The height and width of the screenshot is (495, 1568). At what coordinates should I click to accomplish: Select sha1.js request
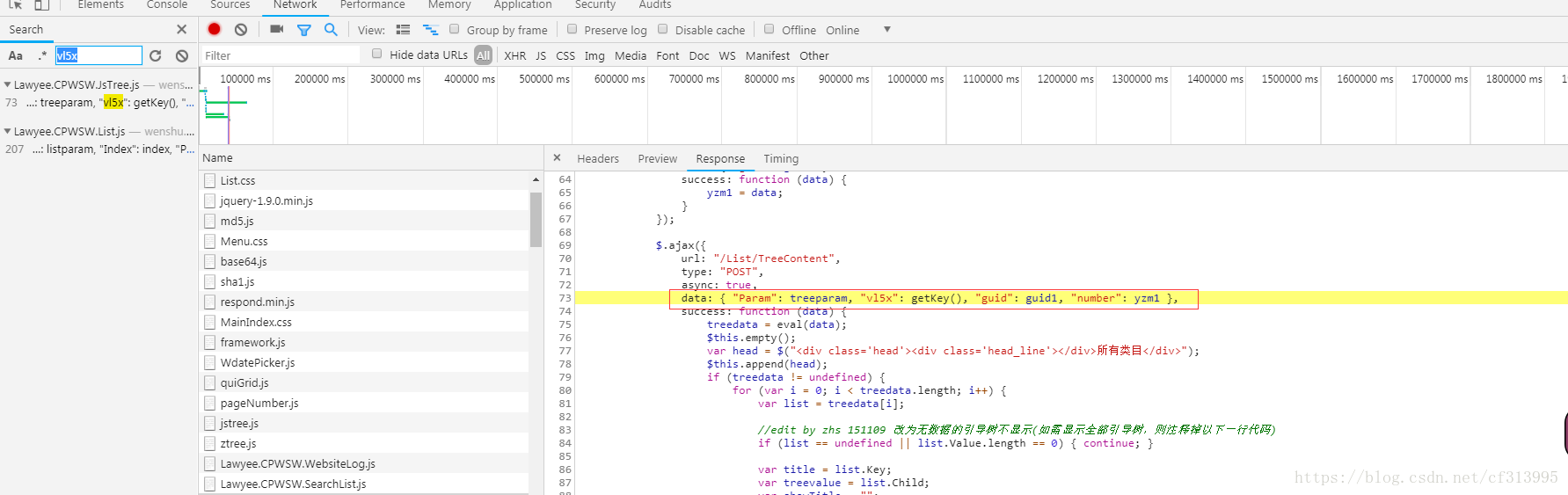[364, 281]
